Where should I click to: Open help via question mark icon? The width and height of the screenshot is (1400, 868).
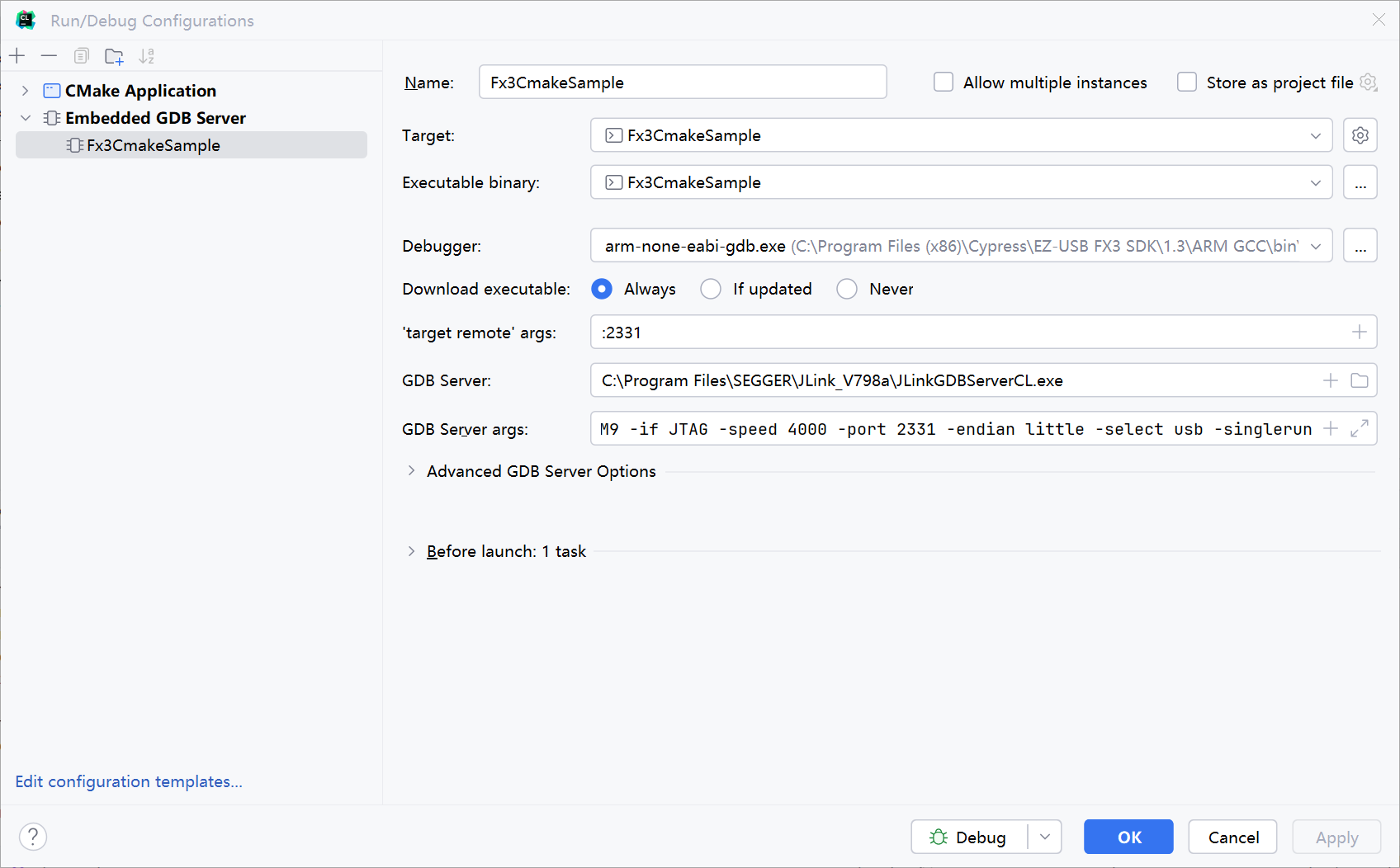pos(33,837)
